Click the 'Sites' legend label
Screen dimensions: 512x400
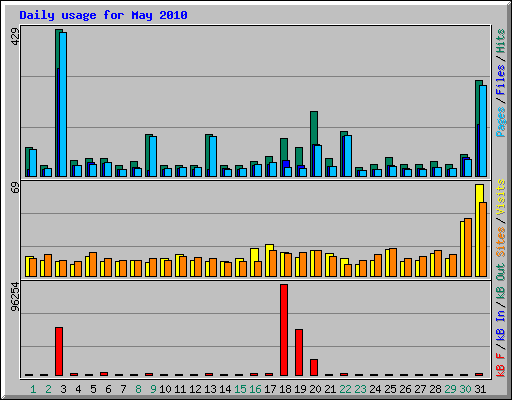[x=501, y=242]
